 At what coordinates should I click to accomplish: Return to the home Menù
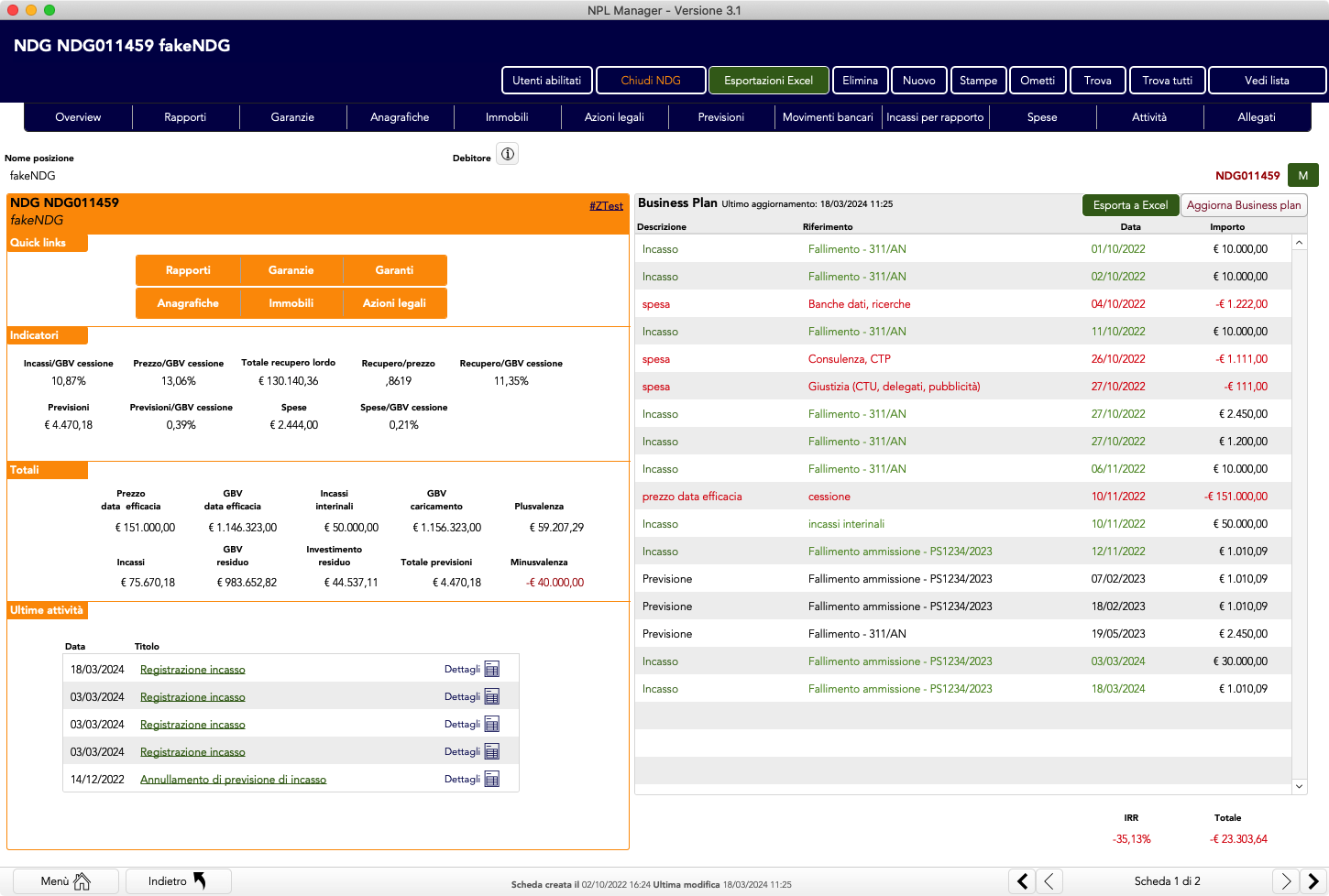coord(66,881)
